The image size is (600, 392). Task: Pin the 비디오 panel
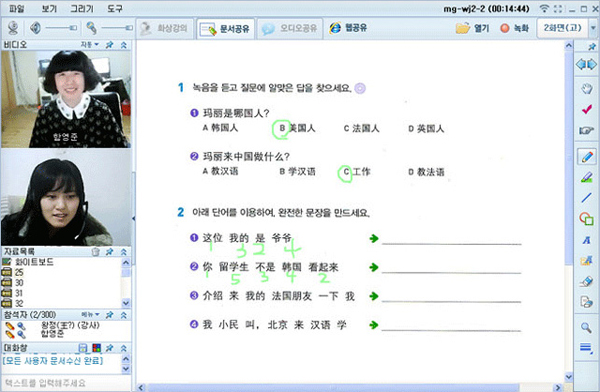(109, 45)
